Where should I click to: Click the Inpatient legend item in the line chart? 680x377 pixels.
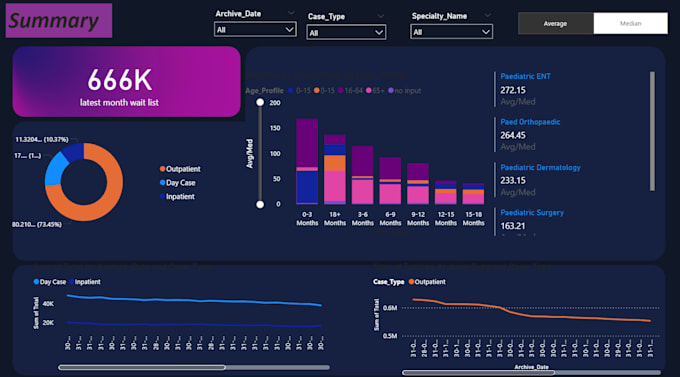(x=85, y=282)
